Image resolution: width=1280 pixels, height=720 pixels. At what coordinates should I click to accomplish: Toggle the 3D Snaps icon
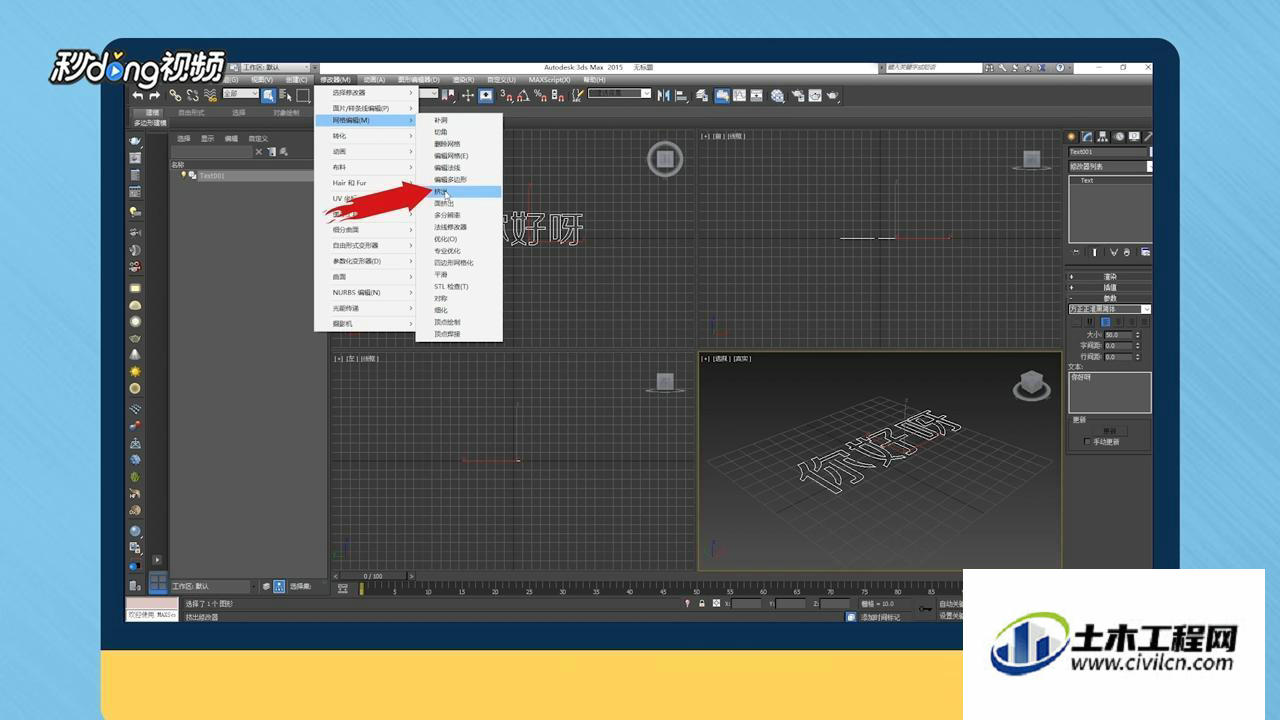point(506,95)
